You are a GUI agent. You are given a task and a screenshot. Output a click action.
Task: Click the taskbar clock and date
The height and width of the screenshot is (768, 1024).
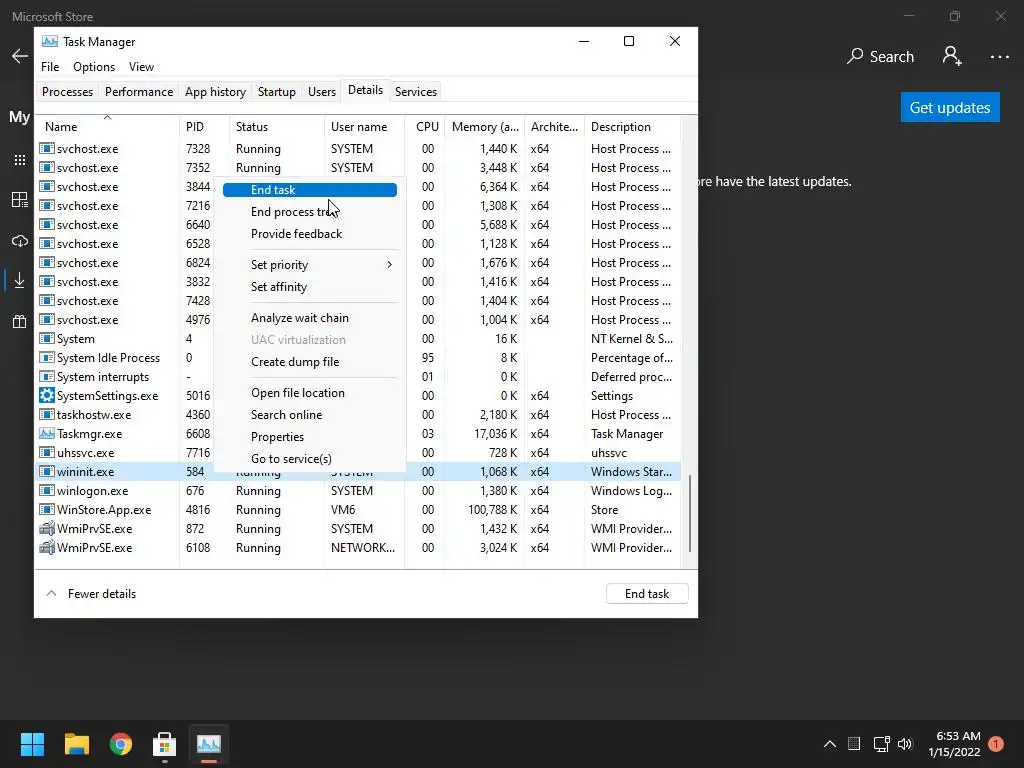(955, 744)
